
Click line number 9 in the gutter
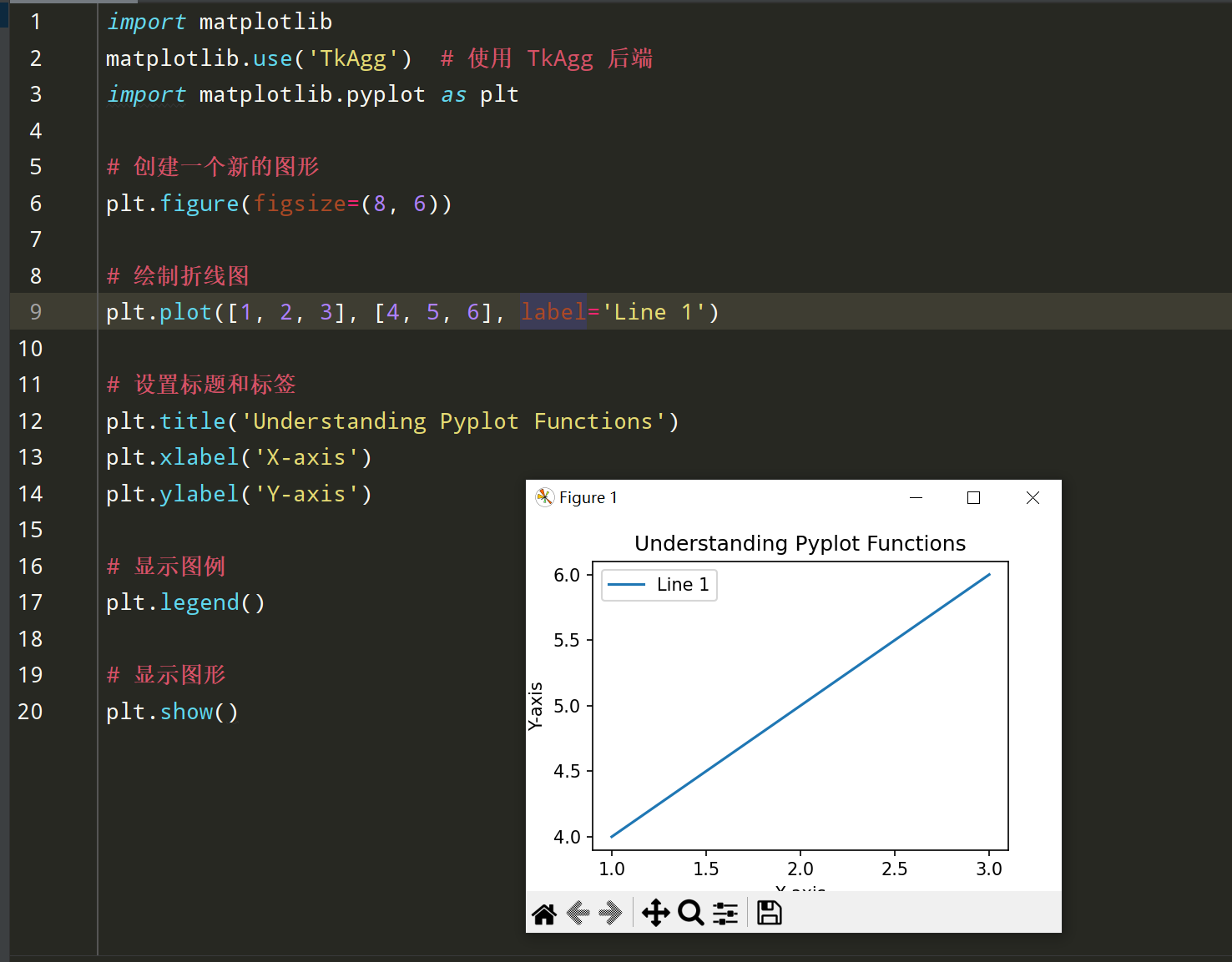click(x=36, y=312)
